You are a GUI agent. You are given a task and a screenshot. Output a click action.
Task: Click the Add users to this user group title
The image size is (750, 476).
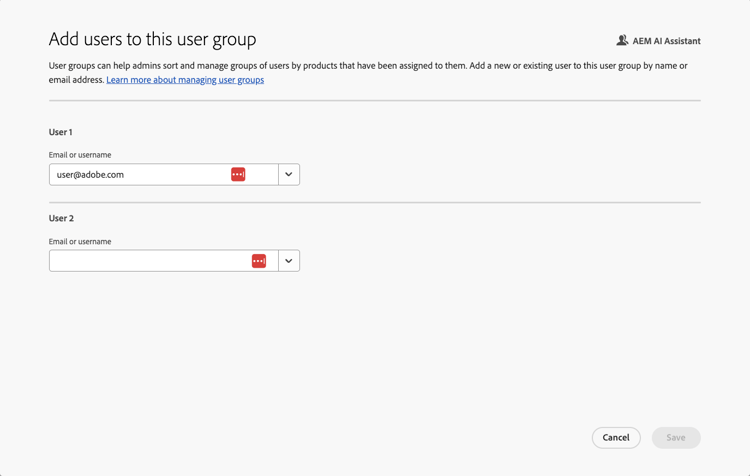pos(152,39)
